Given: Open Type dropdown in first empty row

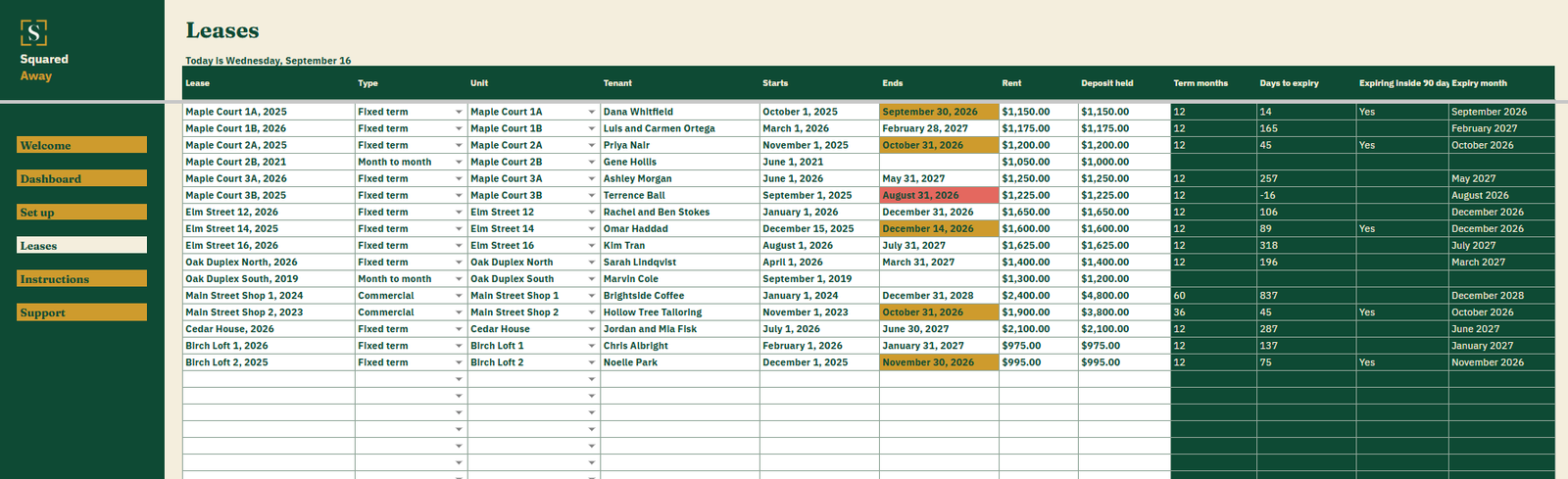Looking at the screenshot, I should tap(459, 379).
